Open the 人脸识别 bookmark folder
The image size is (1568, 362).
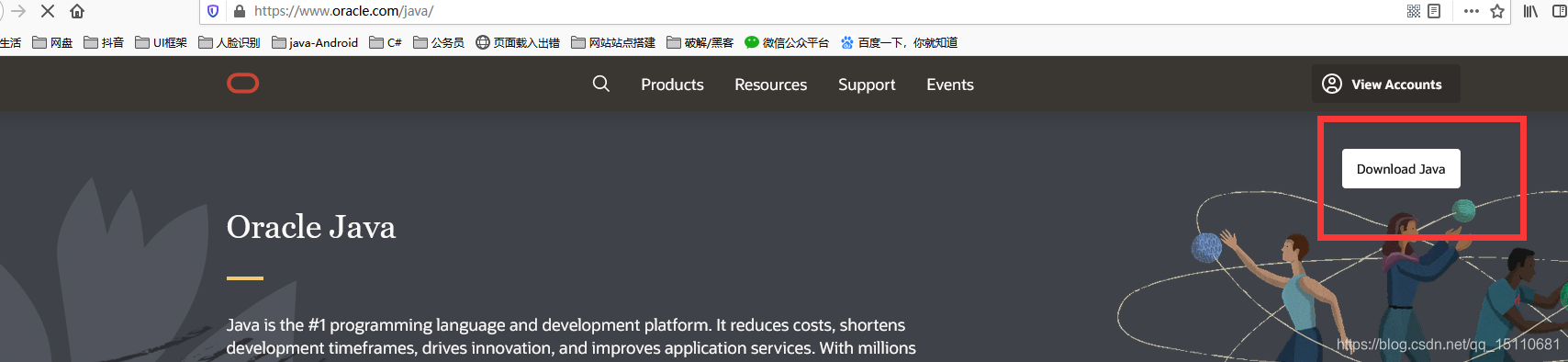click(x=230, y=42)
